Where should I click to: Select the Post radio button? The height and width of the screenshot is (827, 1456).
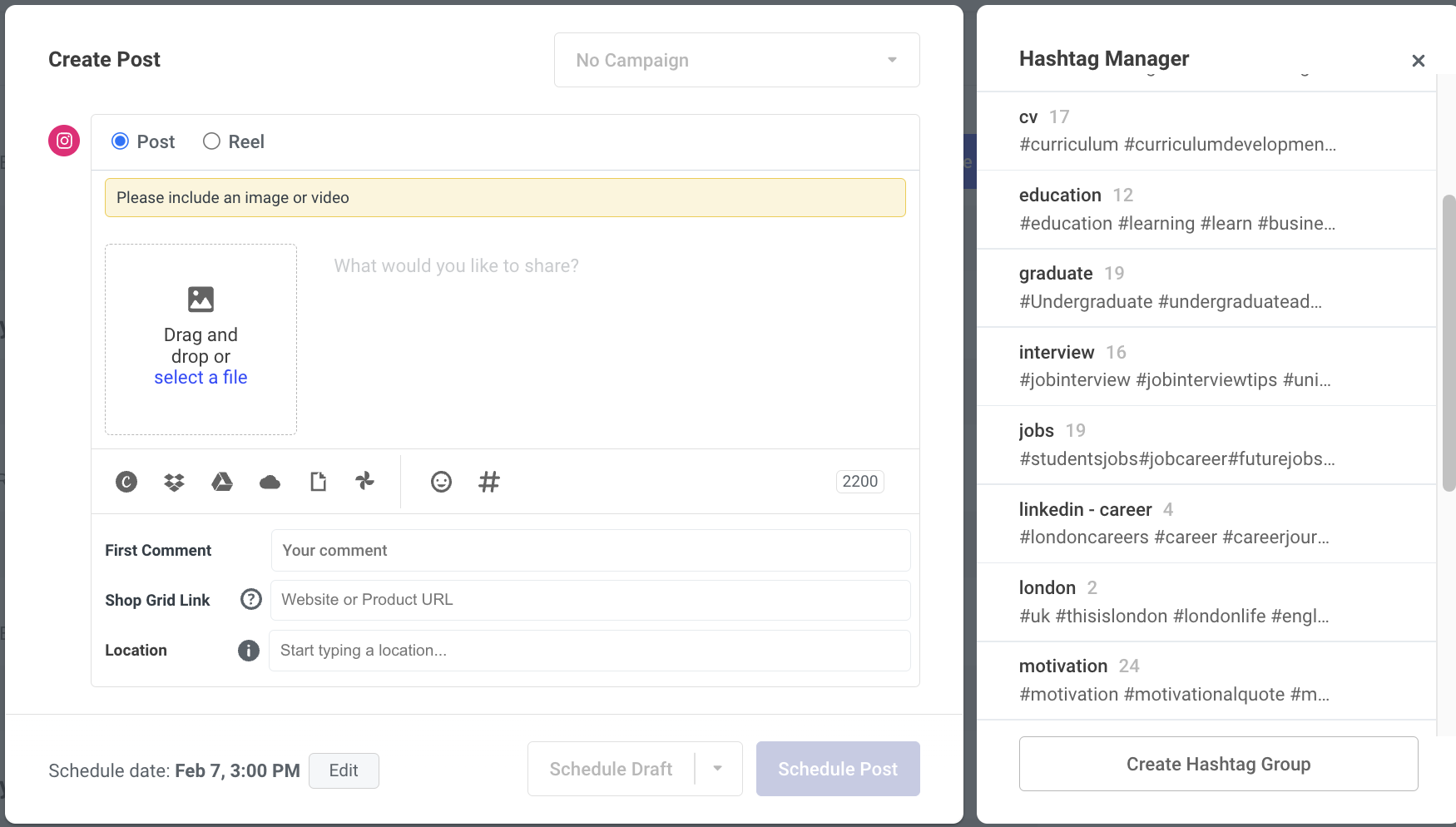(x=120, y=141)
